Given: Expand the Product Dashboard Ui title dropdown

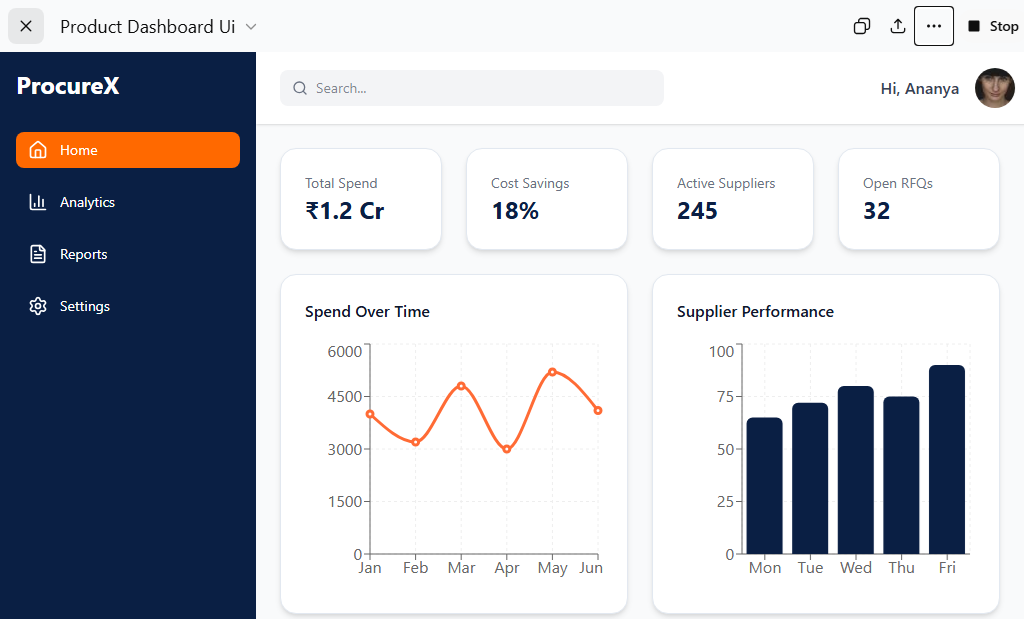Looking at the screenshot, I should click(251, 27).
